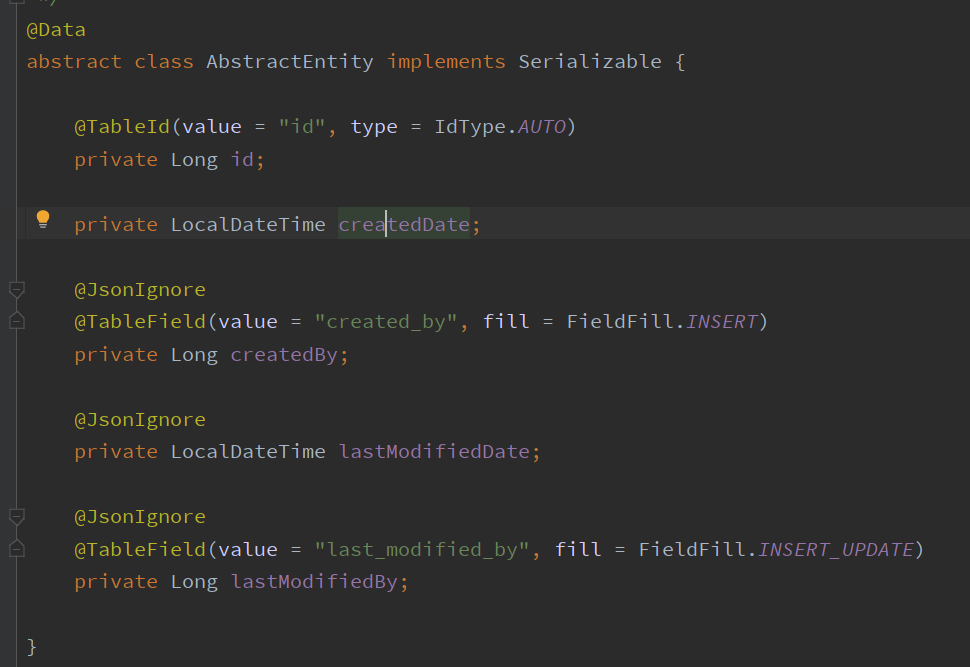Click the class closing brace
This screenshot has height=667, width=970.
(32, 647)
